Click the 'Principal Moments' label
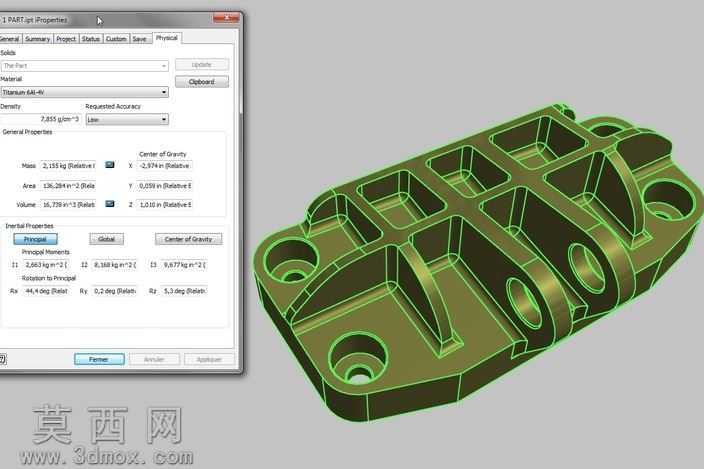 pos(46,252)
